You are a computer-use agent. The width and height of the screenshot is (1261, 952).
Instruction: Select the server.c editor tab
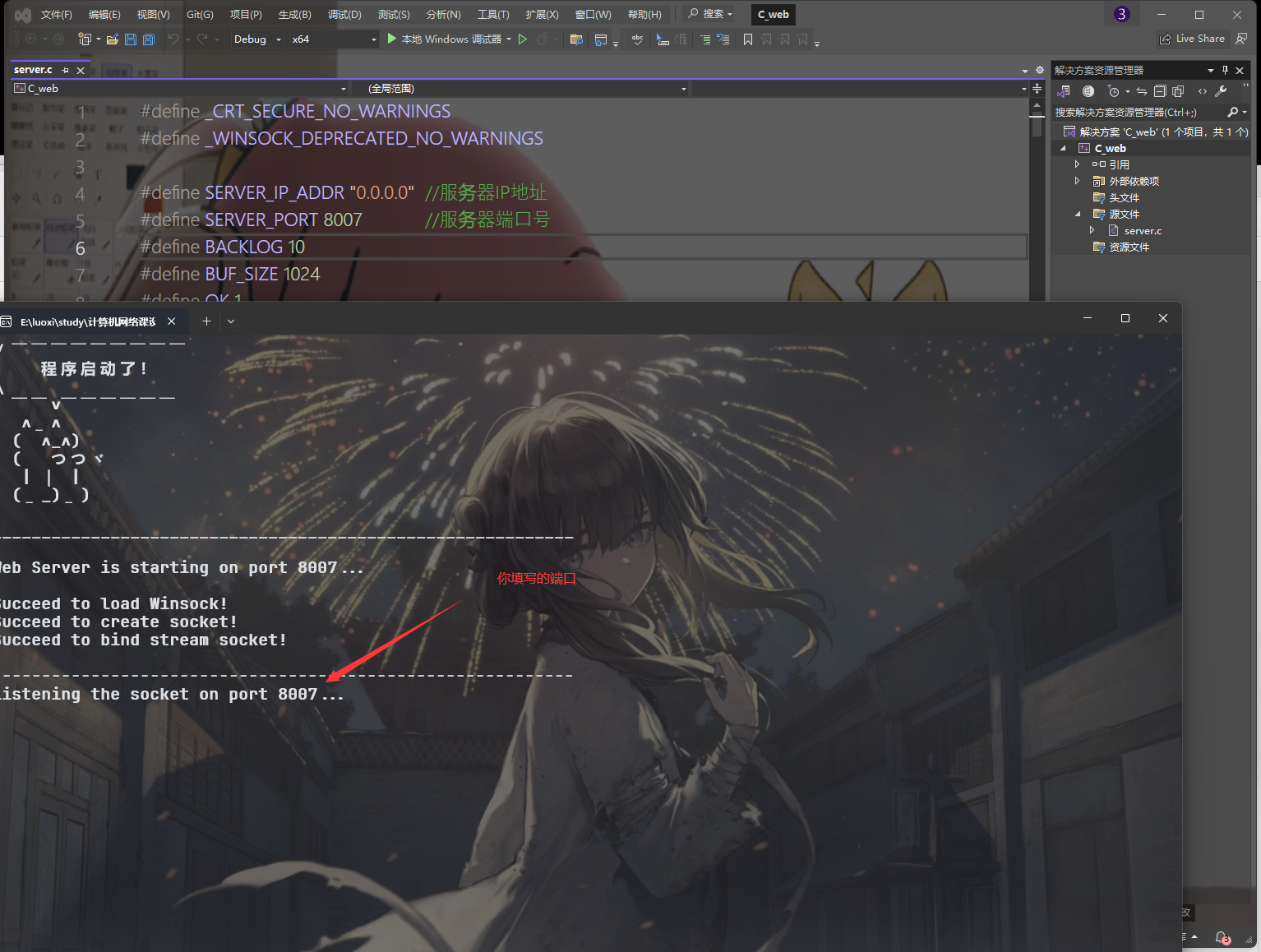[33, 70]
